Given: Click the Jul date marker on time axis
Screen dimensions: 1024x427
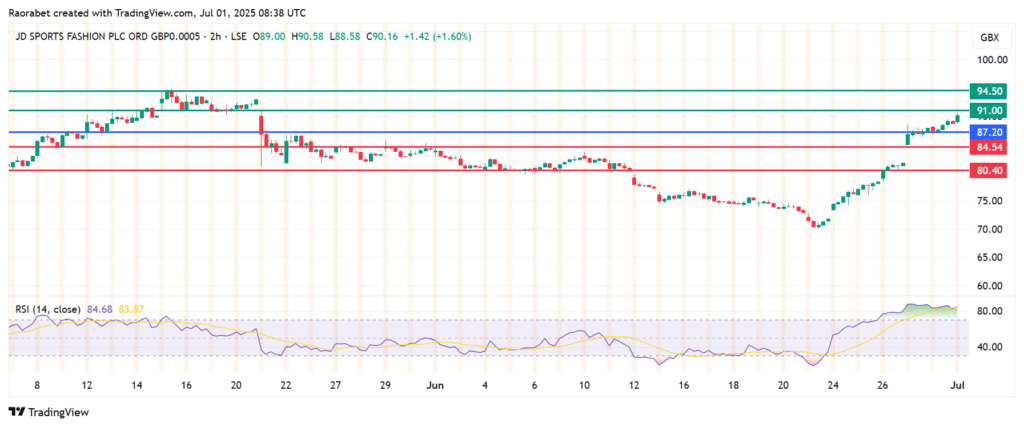Looking at the screenshot, I should [956, 384].
